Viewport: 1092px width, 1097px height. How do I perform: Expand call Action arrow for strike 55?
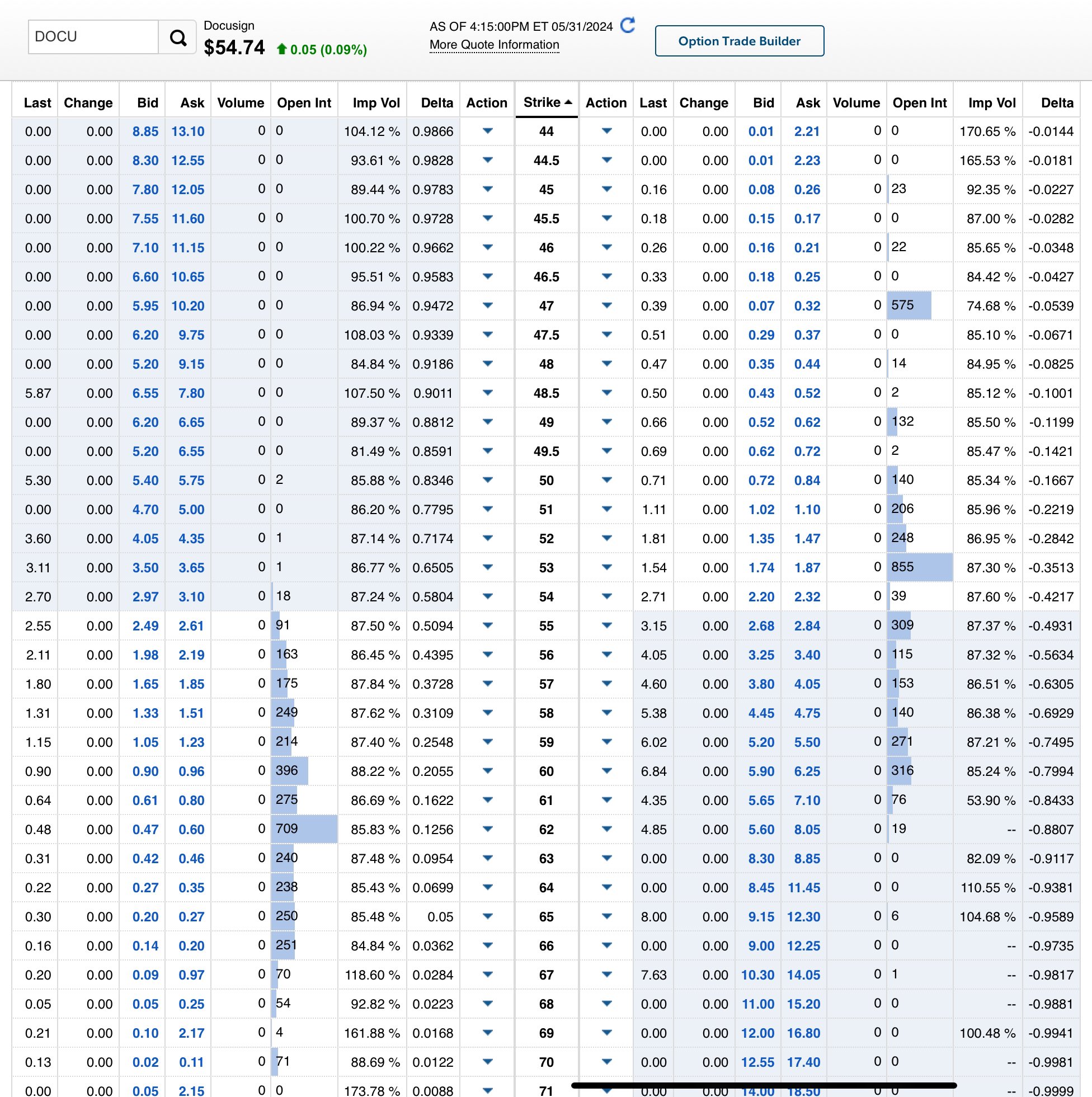coord(487,626)
